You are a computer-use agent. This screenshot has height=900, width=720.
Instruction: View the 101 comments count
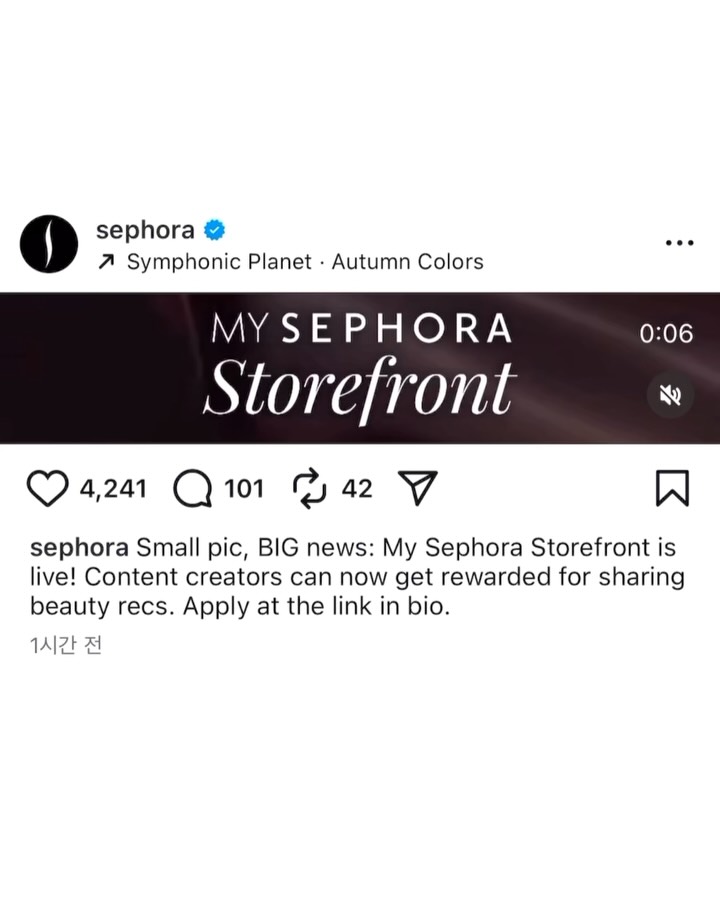243,488
